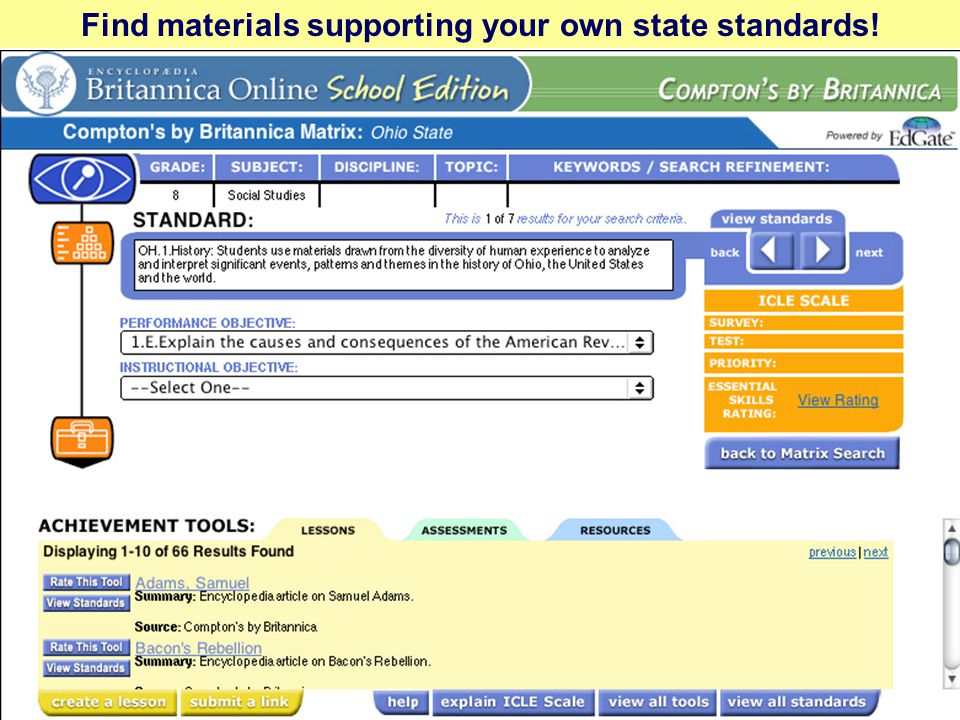Click the ICLE SCALE heading
This screenshot has width=960, height=720.
[803, 301]
